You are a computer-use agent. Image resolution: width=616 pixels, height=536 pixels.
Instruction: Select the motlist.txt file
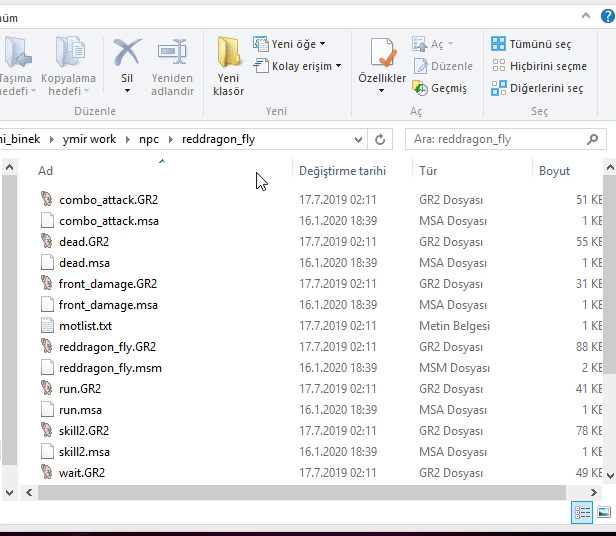point(85,326)
